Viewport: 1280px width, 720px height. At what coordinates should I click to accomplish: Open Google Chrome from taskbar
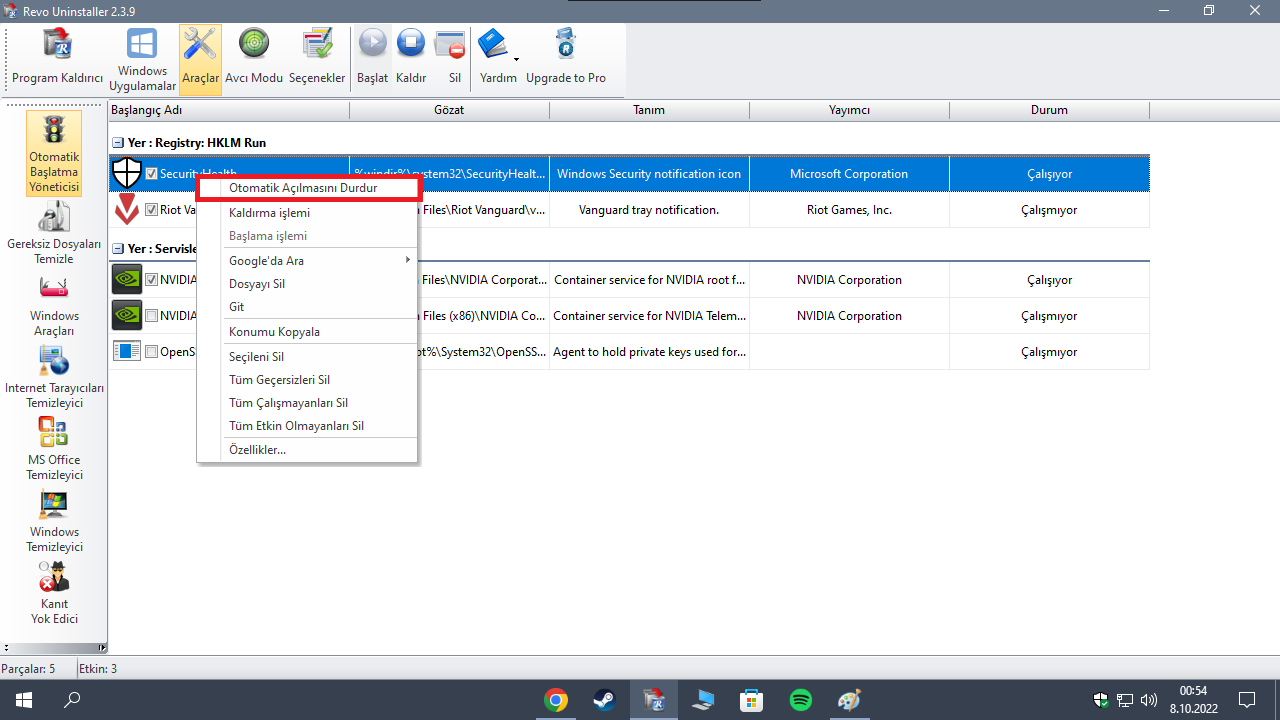point(556,700)
